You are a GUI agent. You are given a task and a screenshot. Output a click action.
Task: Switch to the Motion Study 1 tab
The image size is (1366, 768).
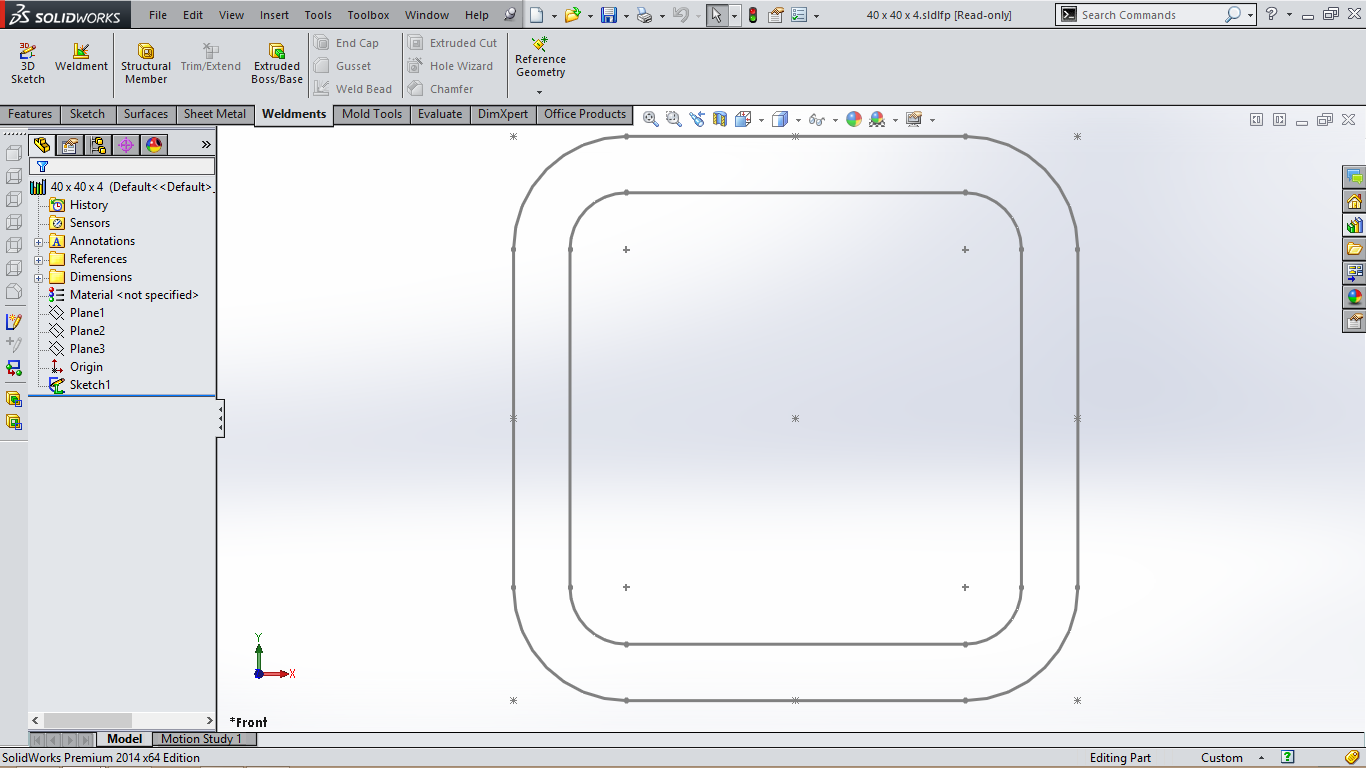point(204,738)
